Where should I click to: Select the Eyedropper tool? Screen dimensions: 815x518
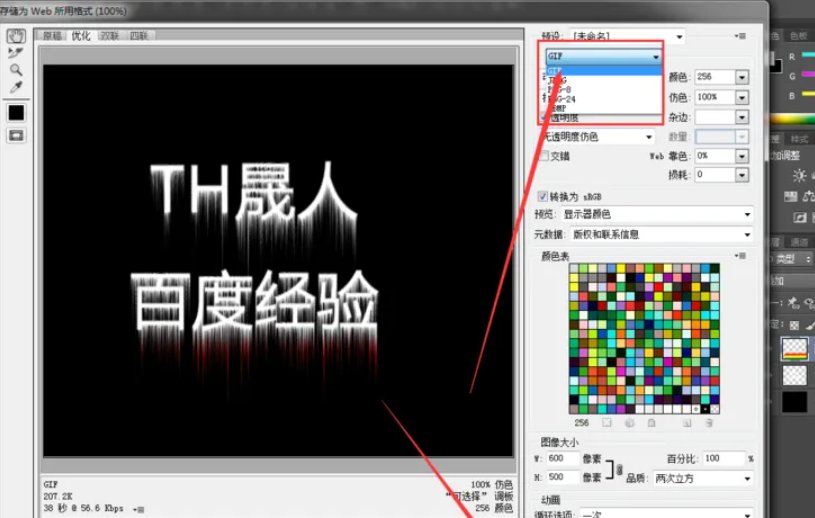click(16, 87)
